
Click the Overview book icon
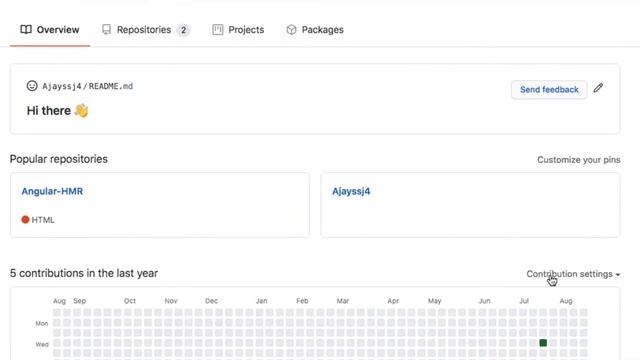pyautogui.click(x=26, y=29)
